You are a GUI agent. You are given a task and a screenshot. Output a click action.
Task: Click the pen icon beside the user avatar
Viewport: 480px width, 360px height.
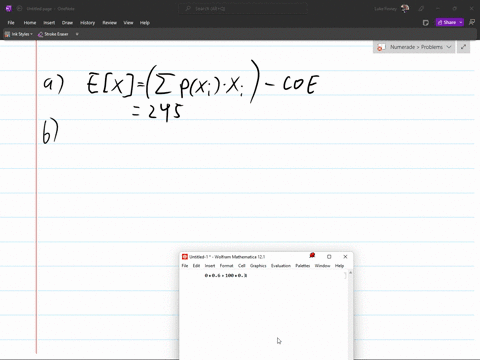[x=421, y=9]
